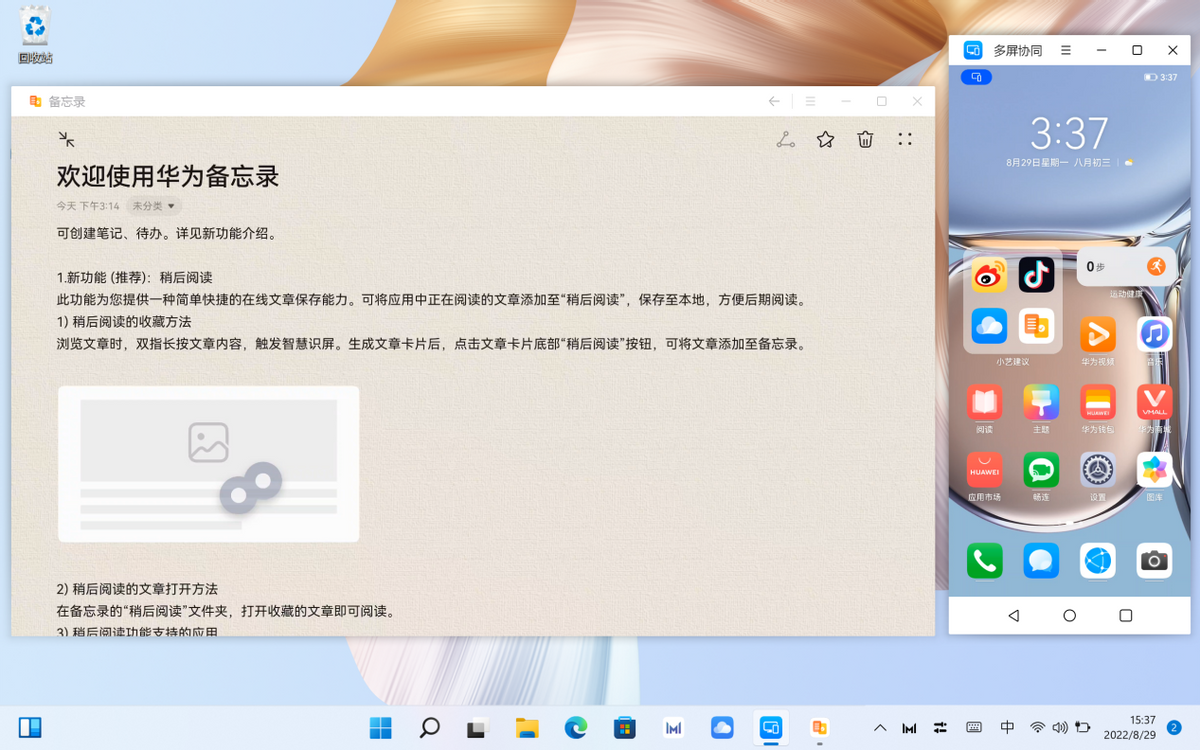The height and width of the screenshot is (750, 1200).
Task: Click the battery power tray icon
Action: pyautogui.click(x=1082, y=728)
